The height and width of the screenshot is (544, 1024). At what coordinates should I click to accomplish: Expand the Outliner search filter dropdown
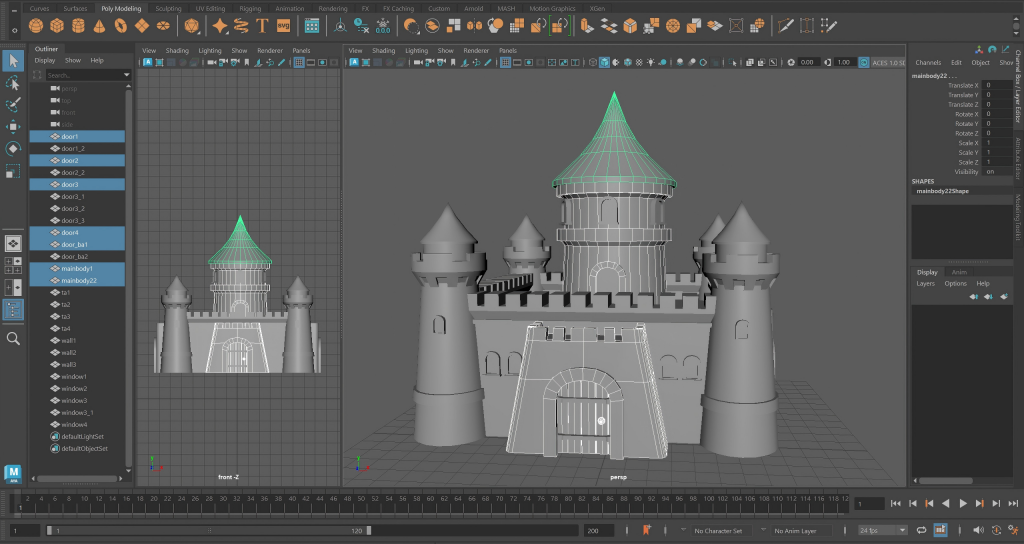pos(127,75)
